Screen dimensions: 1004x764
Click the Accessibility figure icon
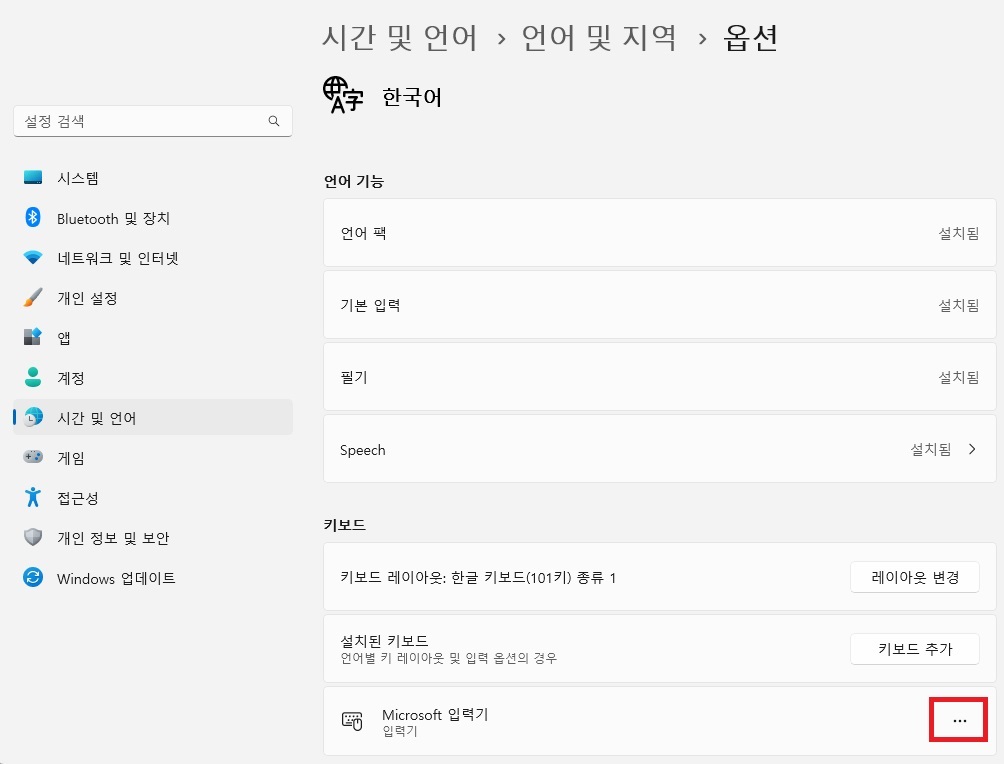pos(33,497)
